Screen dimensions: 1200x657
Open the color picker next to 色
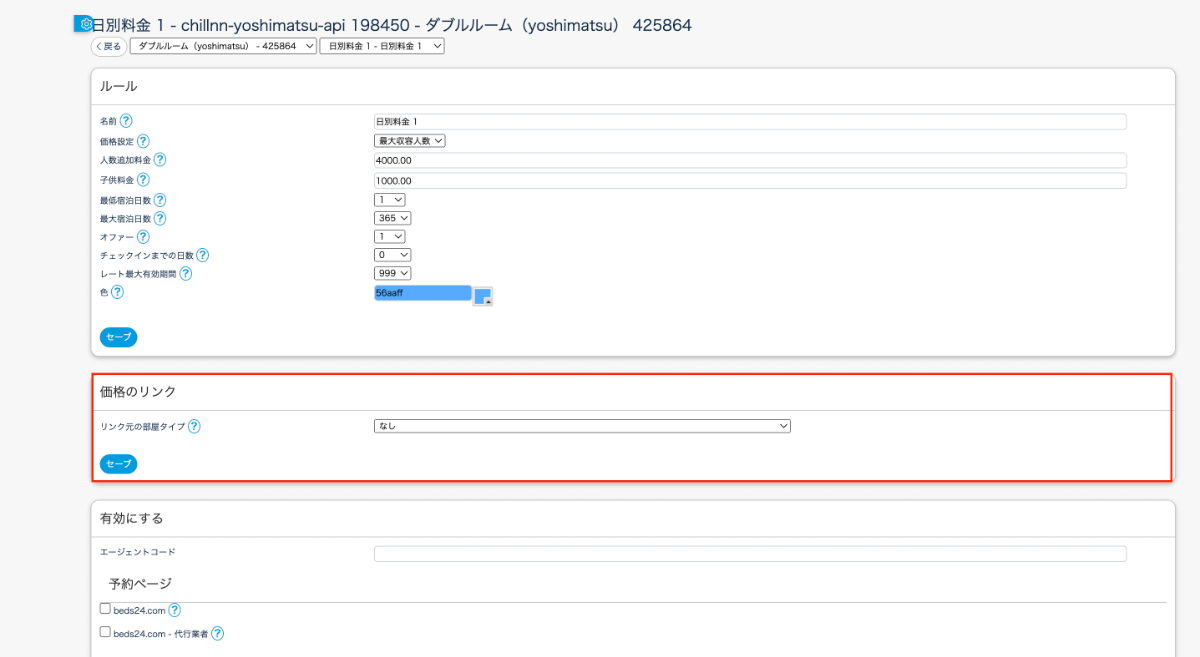[484, 294]
